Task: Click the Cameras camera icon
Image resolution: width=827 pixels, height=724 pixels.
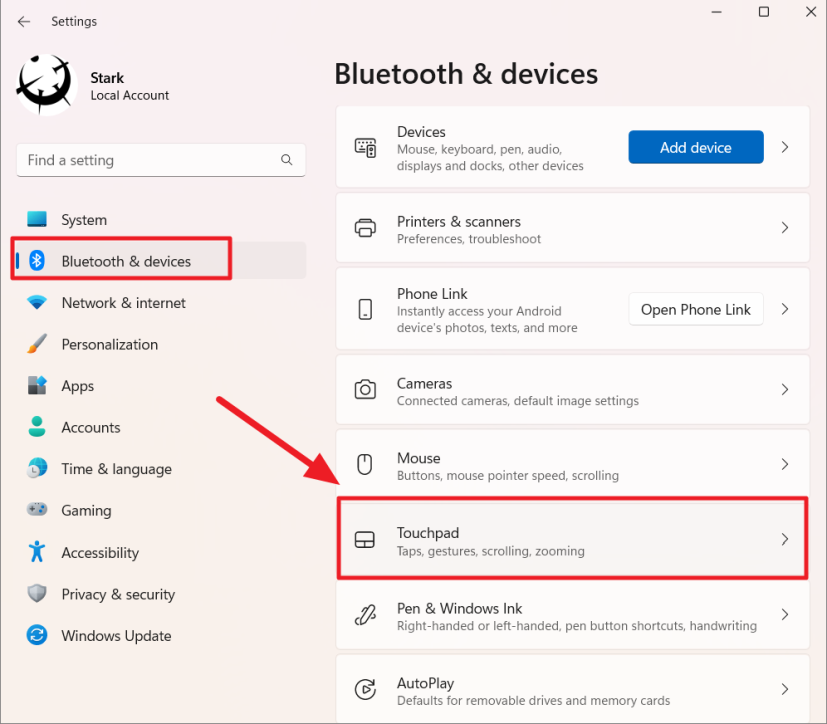Action: tap(365, 390)
